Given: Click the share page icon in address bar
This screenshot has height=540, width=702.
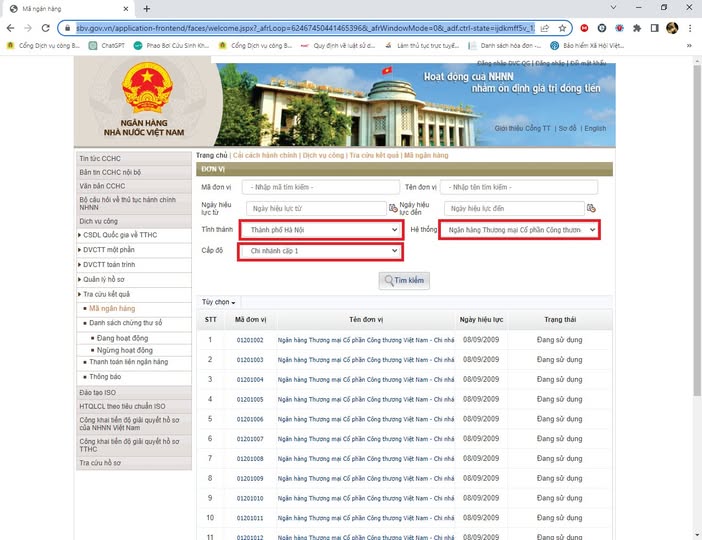Looking at the screenshot, I should pyautogui.click(x=545, y=28).
